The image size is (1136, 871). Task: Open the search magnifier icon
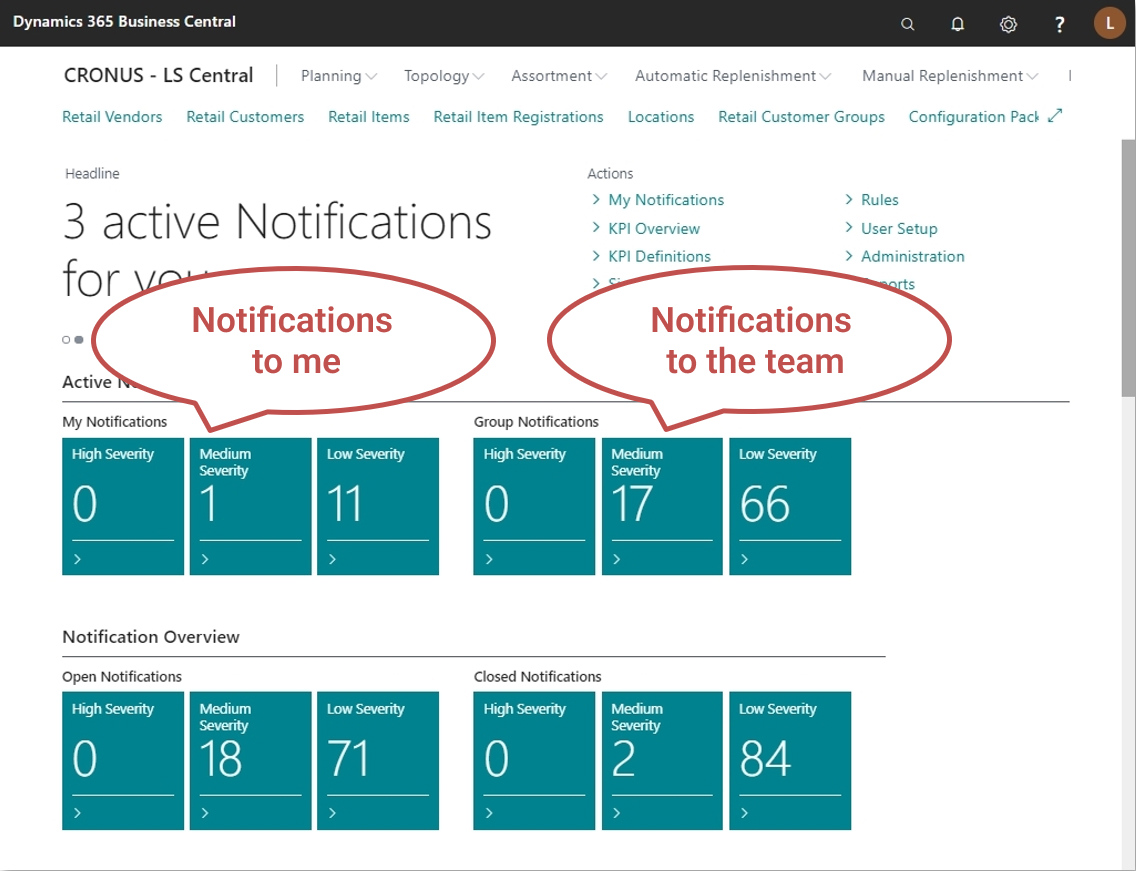(x=907, y=24)
